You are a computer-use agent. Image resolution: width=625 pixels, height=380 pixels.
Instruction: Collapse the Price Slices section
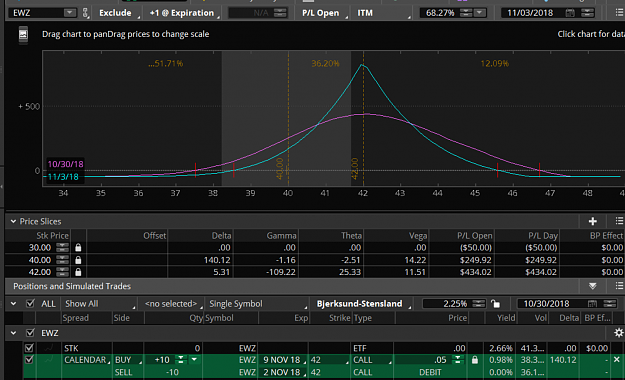[13, 221]
